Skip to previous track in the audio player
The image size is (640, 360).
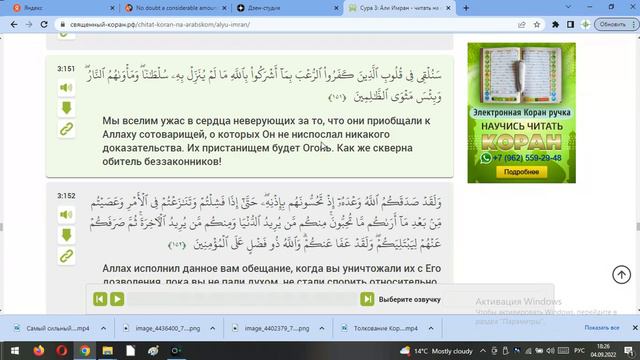[100, 299]
